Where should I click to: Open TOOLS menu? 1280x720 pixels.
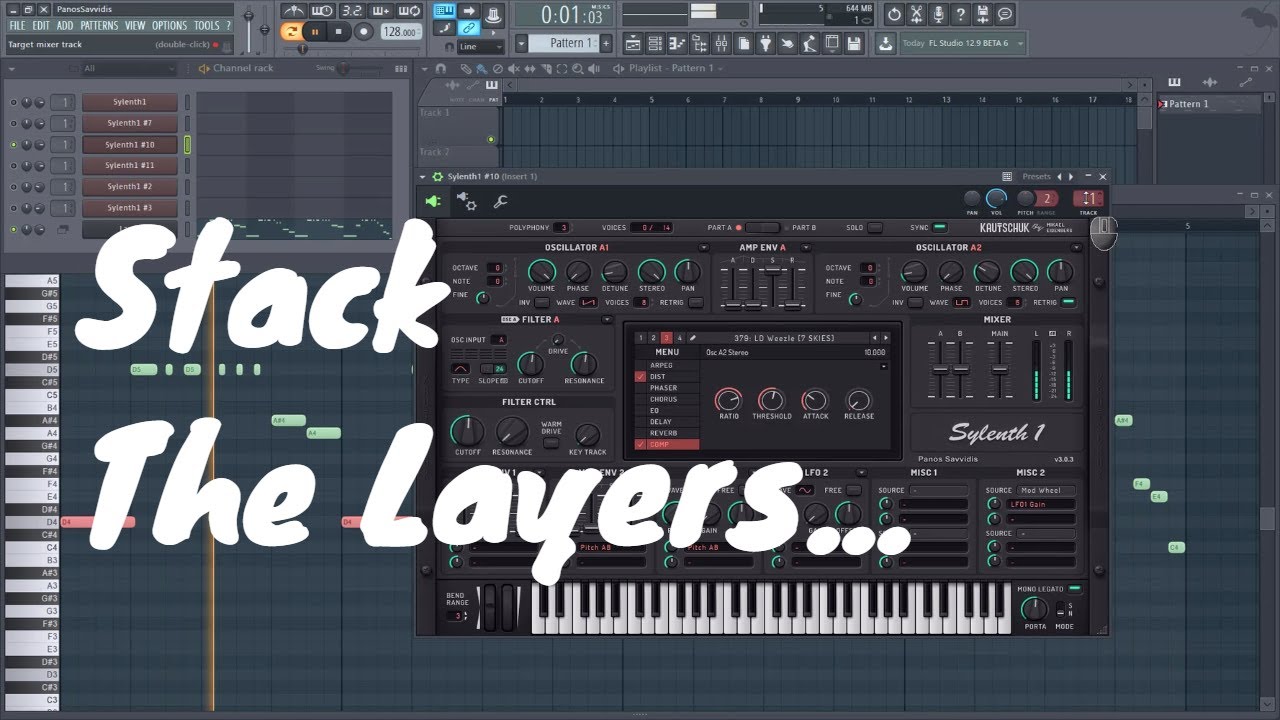(207, 25)
